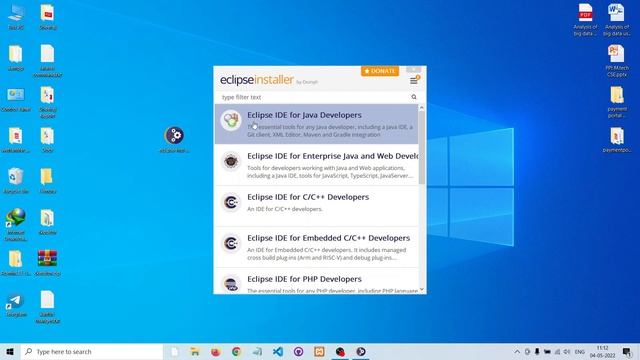
Task: Open GitHub Desktop from the taskbar
Action: click(298, 351)
